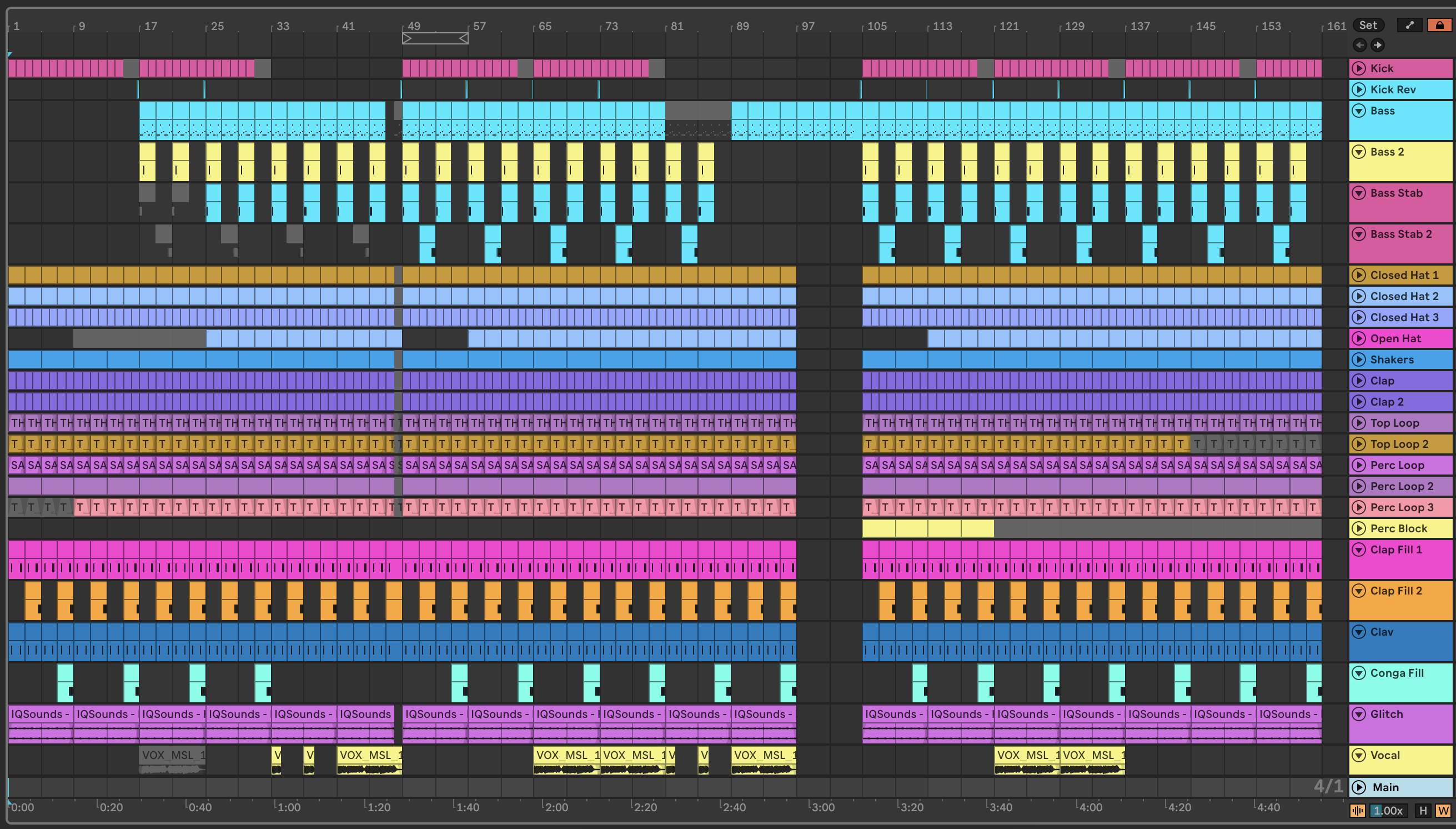Select the Top Loop 2 track name
Image resolution: width=1456 pixels, height=829 pixels.
pyautogui.click(x=1399, y=444)
